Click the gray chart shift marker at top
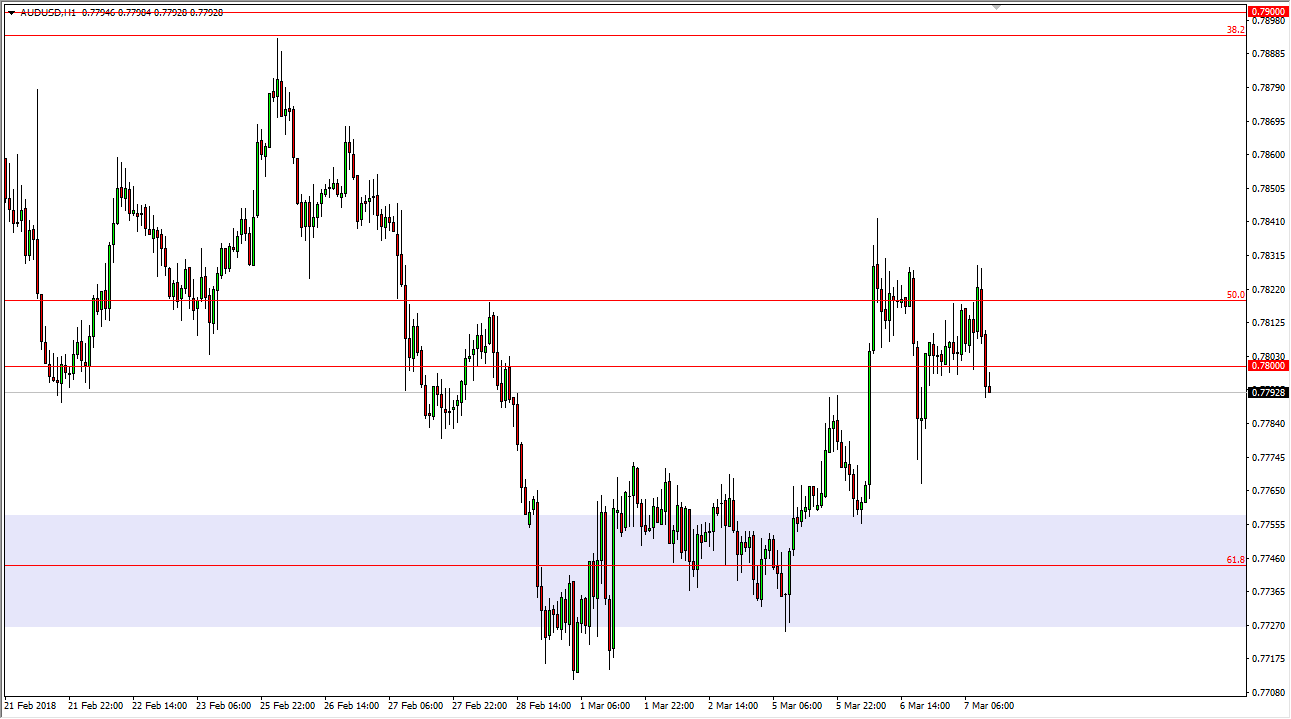Image resolution: width=1291 pixels, height=719 pixels. click(x=996, y=7)
